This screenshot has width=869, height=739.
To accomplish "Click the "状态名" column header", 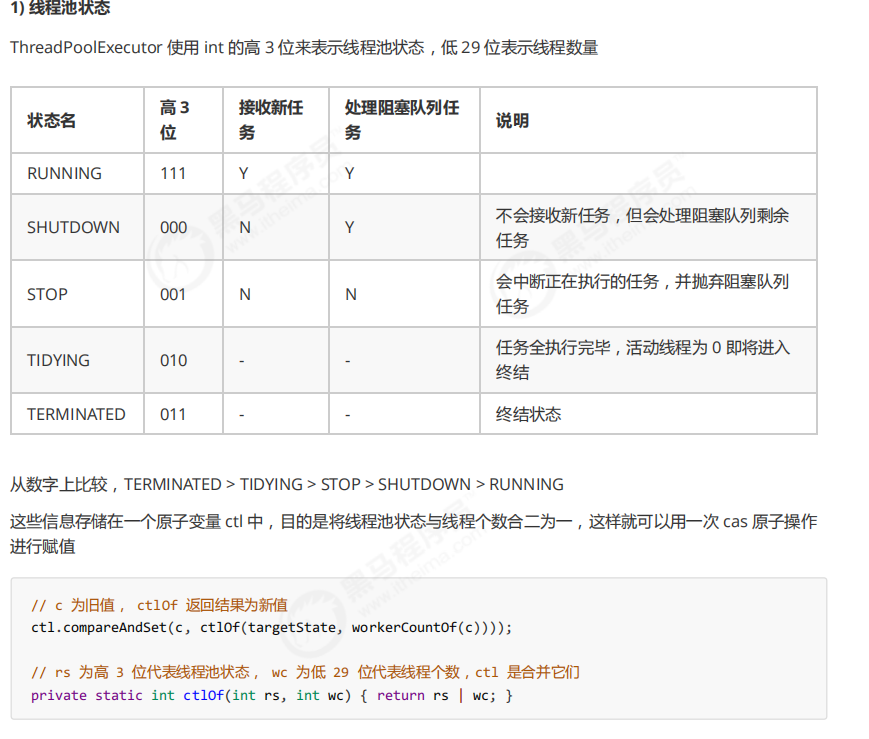I will click(51, 120).
